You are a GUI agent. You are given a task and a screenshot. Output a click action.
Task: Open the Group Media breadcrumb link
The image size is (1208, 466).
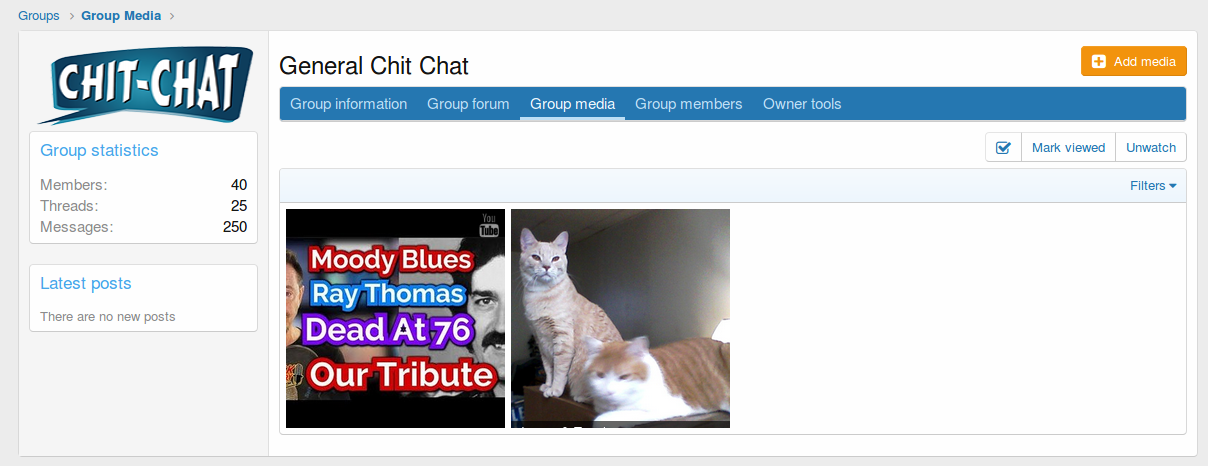pyautogui.click(x=121, y=16)
